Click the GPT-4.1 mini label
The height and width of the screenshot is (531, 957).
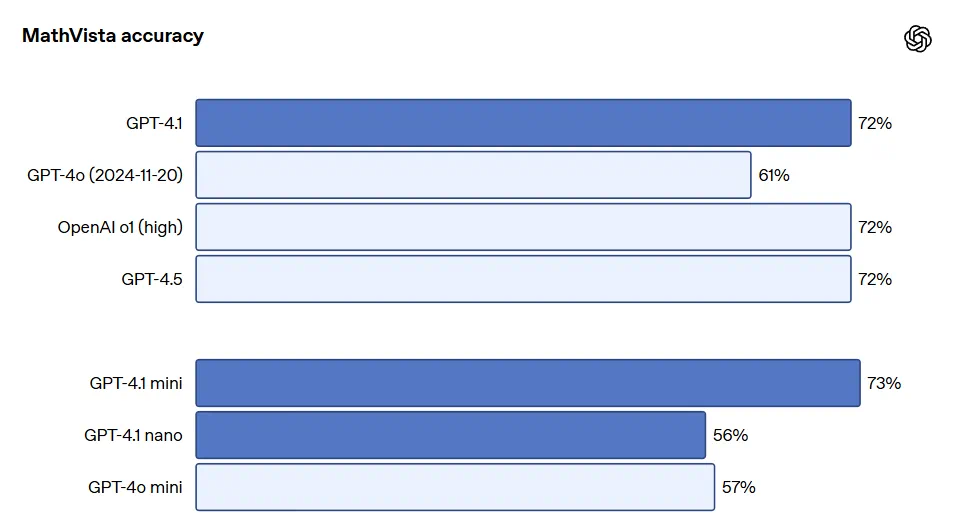pos(136,383)
